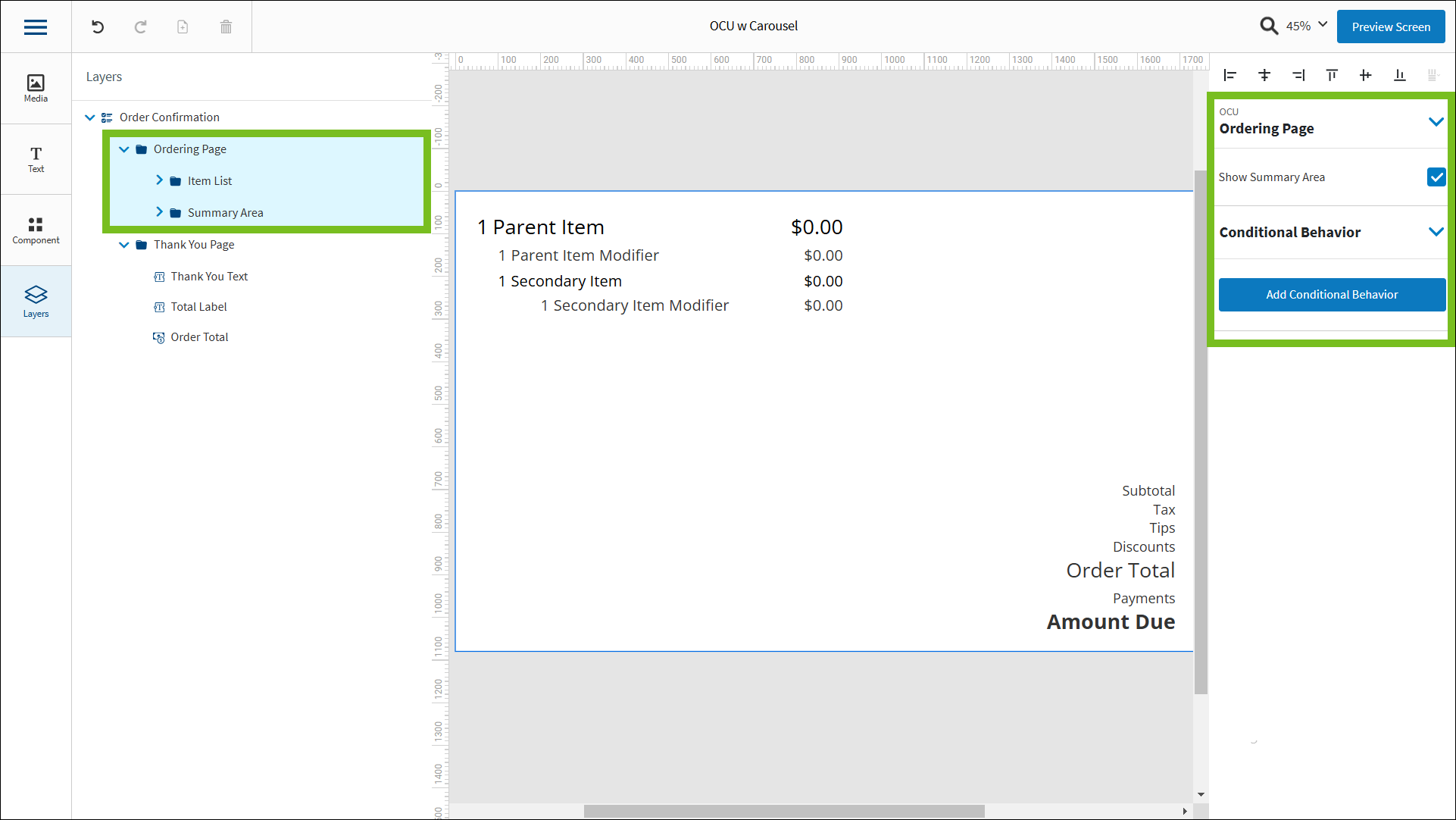Click the trash delete icon
Screen dimensions: 1456x820
click(x=226, y=27)
